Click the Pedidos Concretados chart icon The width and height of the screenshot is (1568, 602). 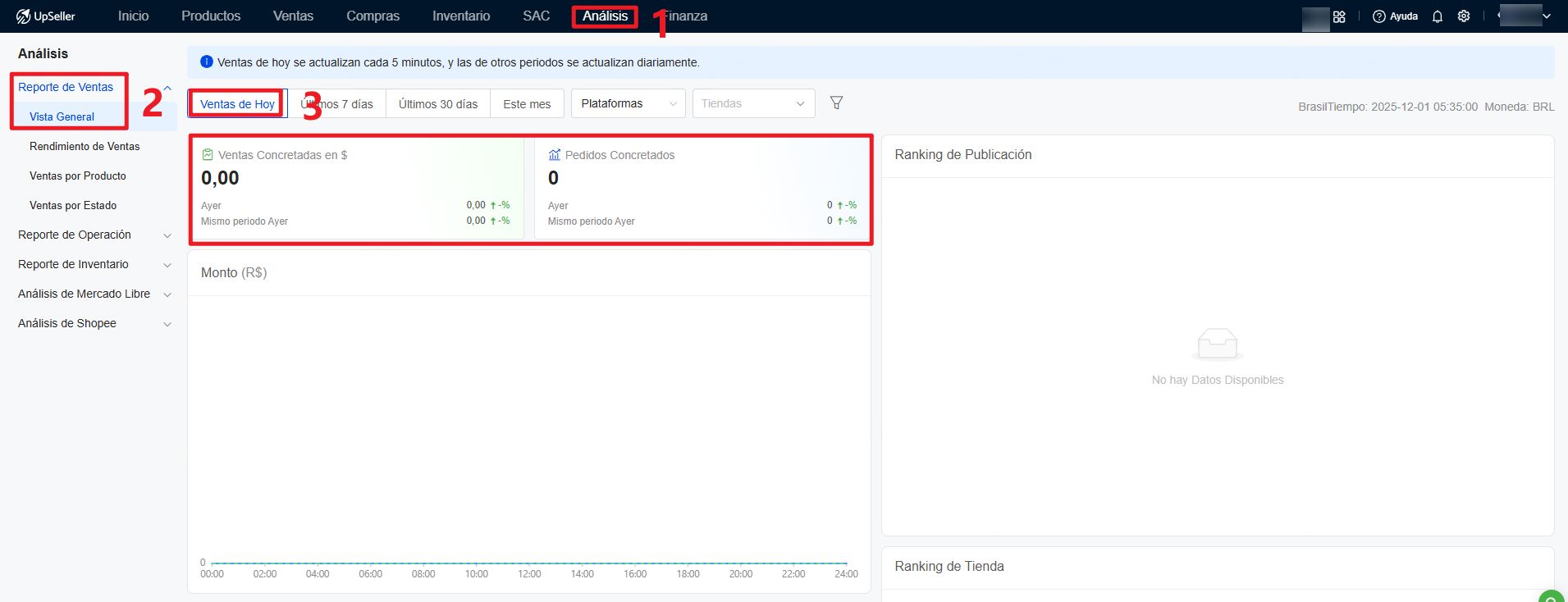(x=555, y=155)
